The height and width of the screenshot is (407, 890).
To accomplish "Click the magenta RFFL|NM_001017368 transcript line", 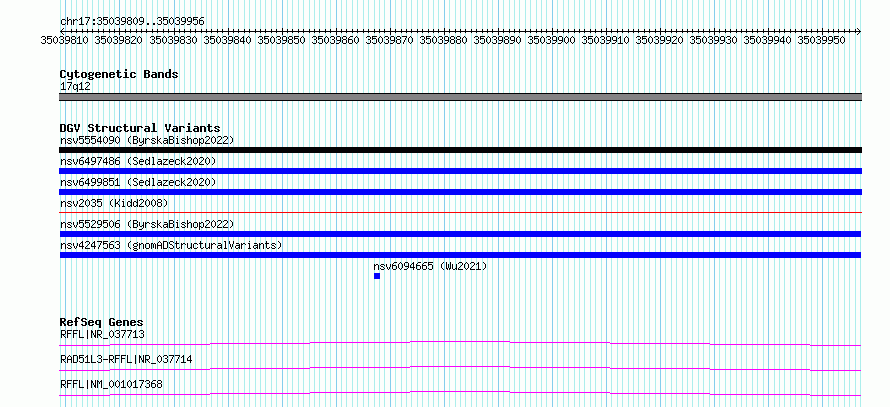I will (x=460, y=393).
